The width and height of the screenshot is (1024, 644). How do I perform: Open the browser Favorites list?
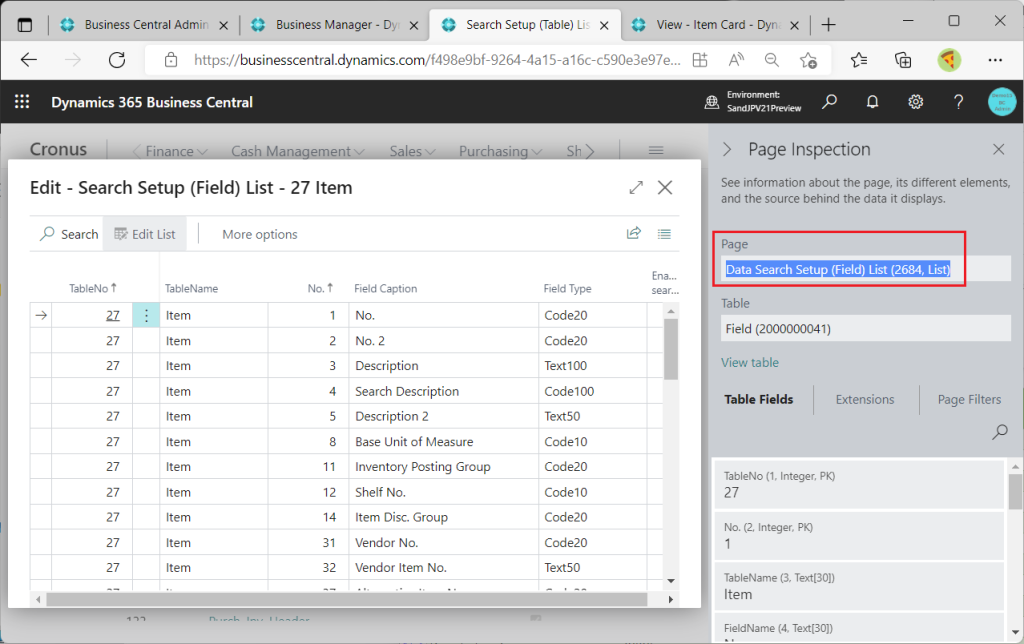859,60
